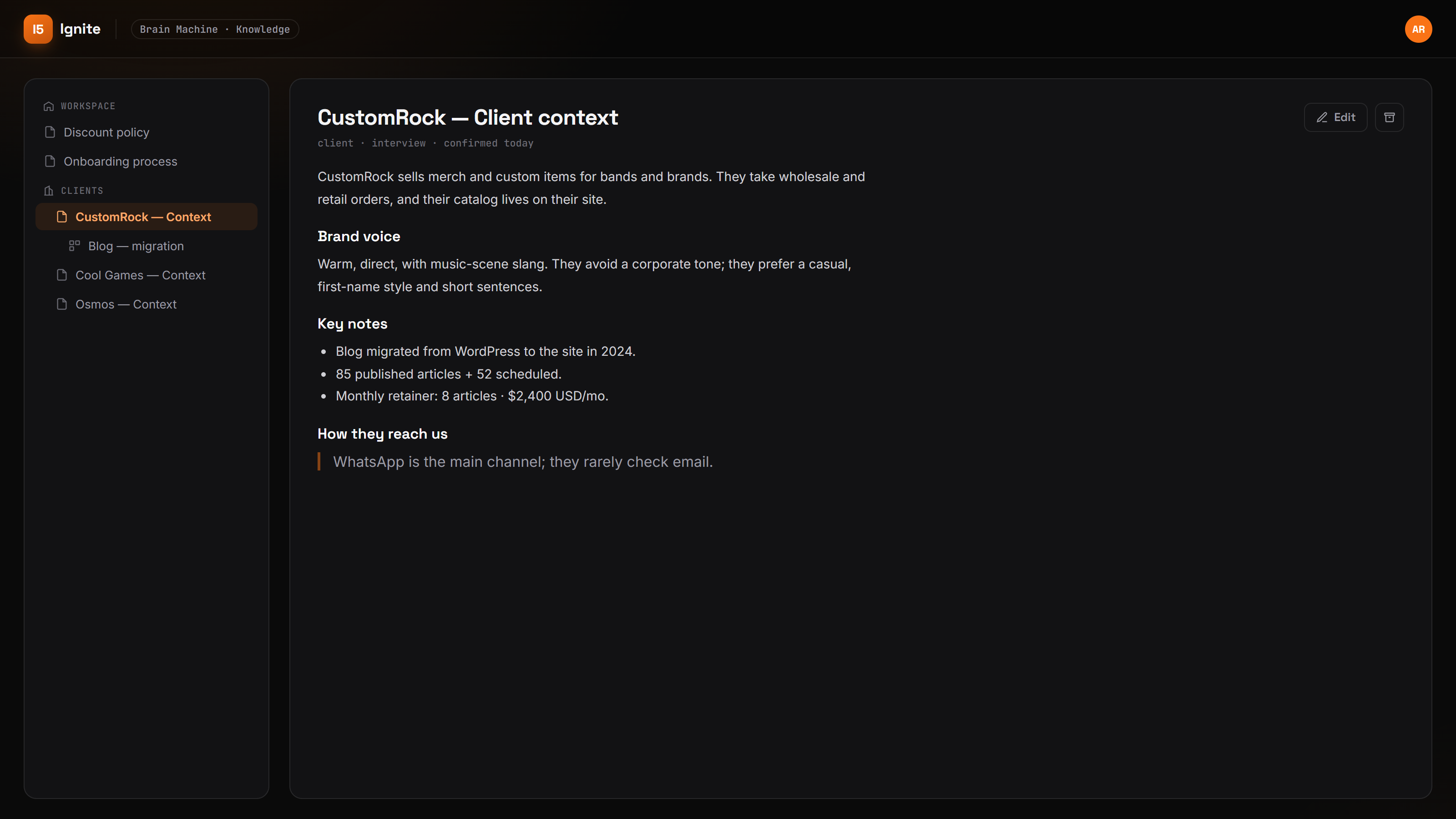The image size is (1456, 819).
Task: Click the bullet '85 published articles + 52 scheduled'
Action: [x=449, y=374]
